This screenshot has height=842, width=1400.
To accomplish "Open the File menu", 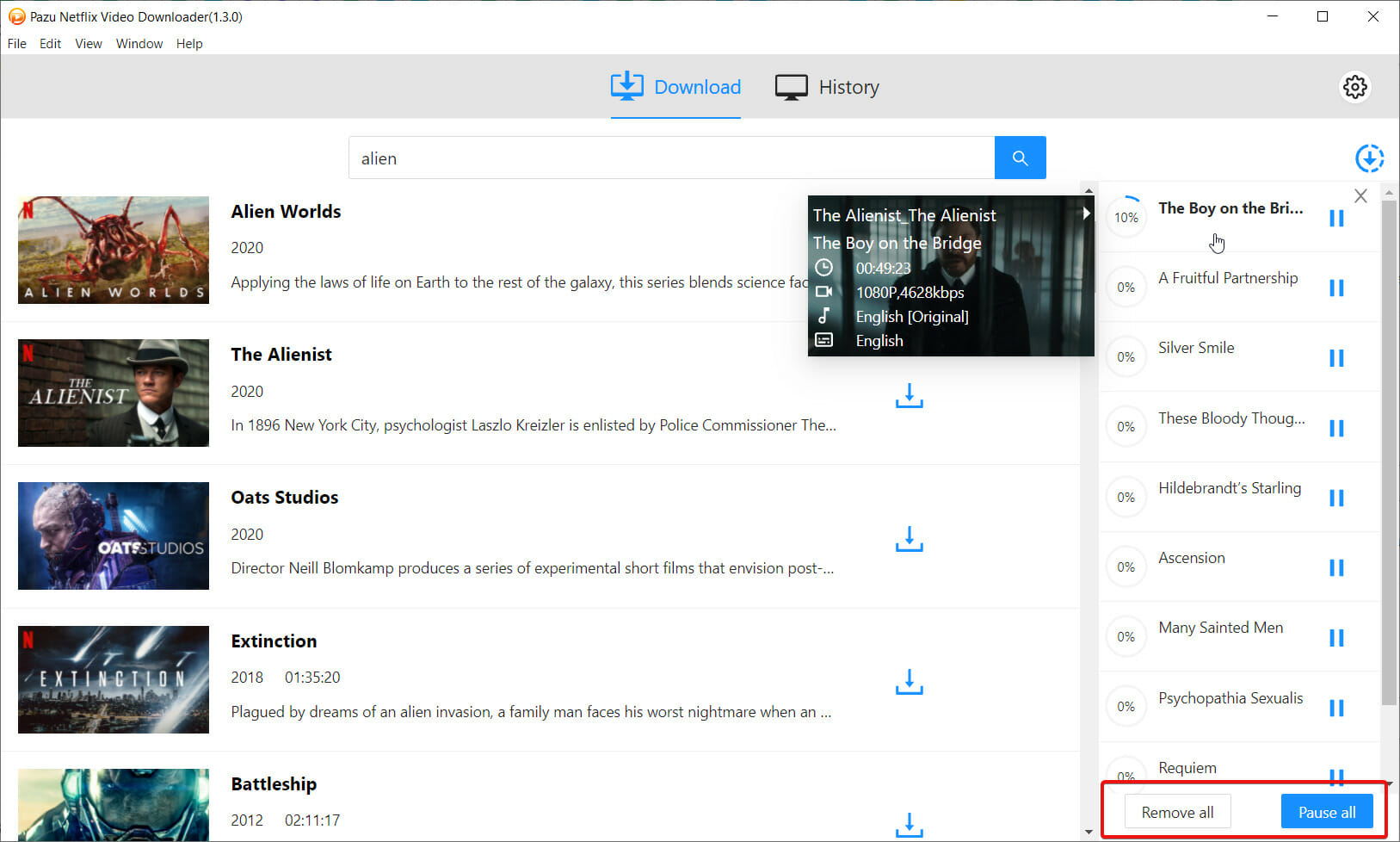I will click(x=17, y=44).
